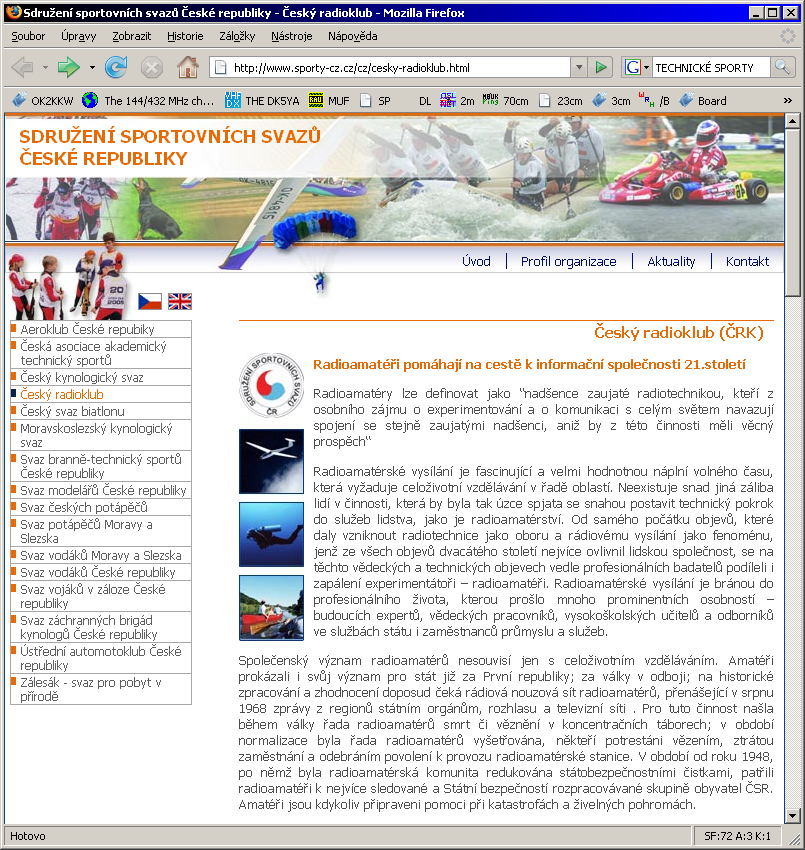Open the Board bookmark
This screenshot has height=850, width=805.
tap(703, 100)
